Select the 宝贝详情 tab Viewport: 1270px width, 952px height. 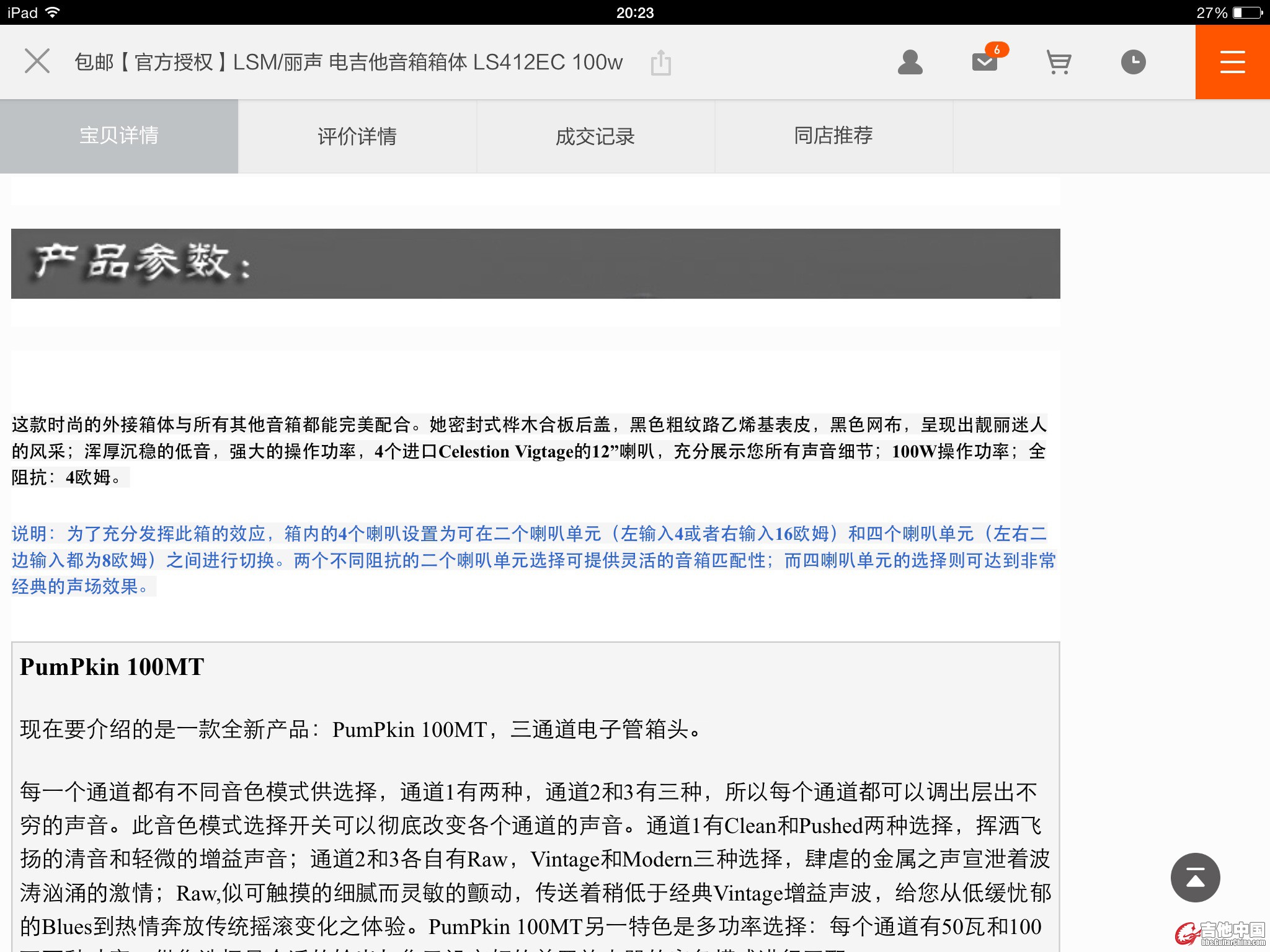click(119, 136)
